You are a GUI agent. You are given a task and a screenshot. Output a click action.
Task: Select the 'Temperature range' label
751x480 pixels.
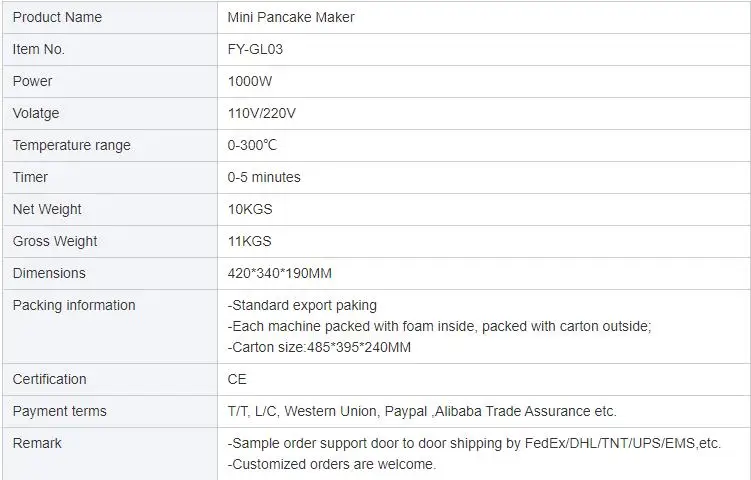[71, 145]
